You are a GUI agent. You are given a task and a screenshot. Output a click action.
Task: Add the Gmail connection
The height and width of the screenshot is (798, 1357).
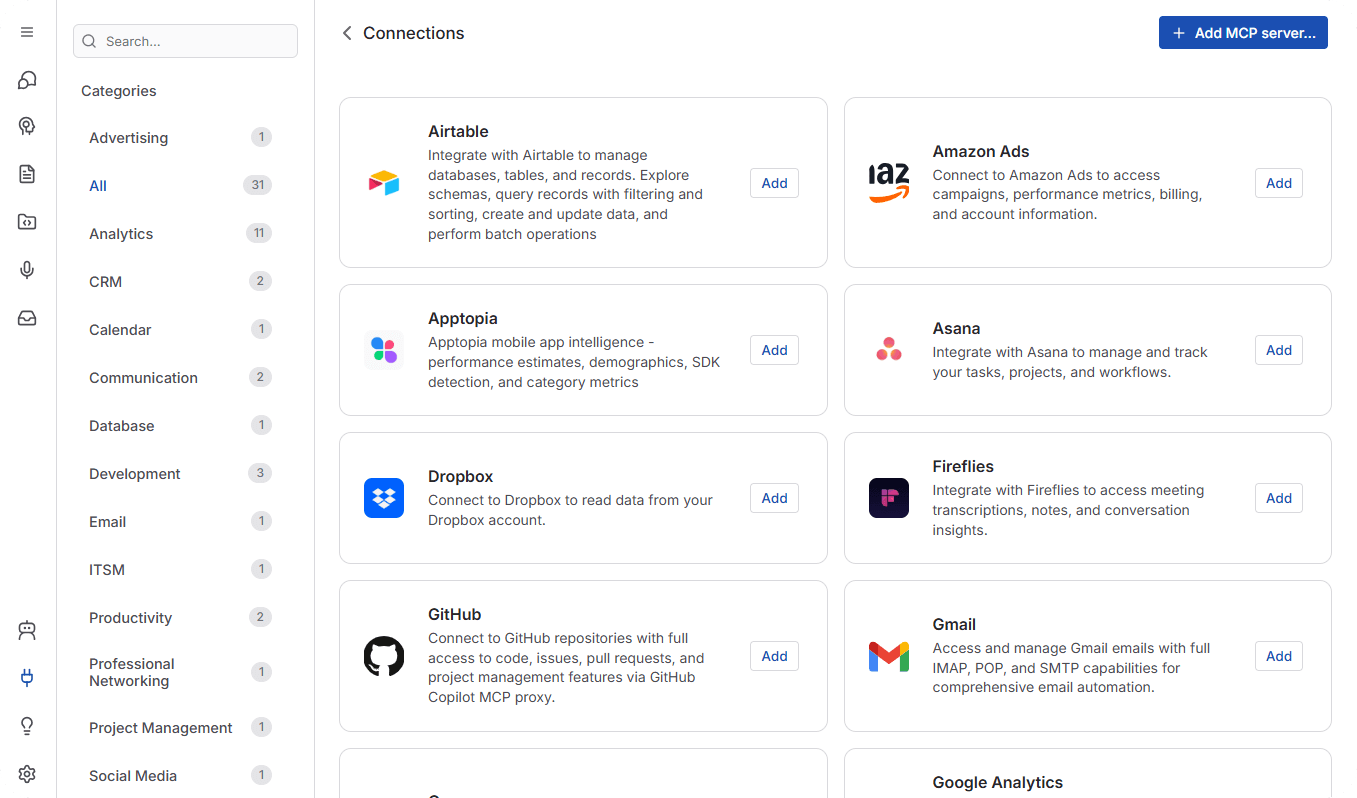pos(1278,656)
